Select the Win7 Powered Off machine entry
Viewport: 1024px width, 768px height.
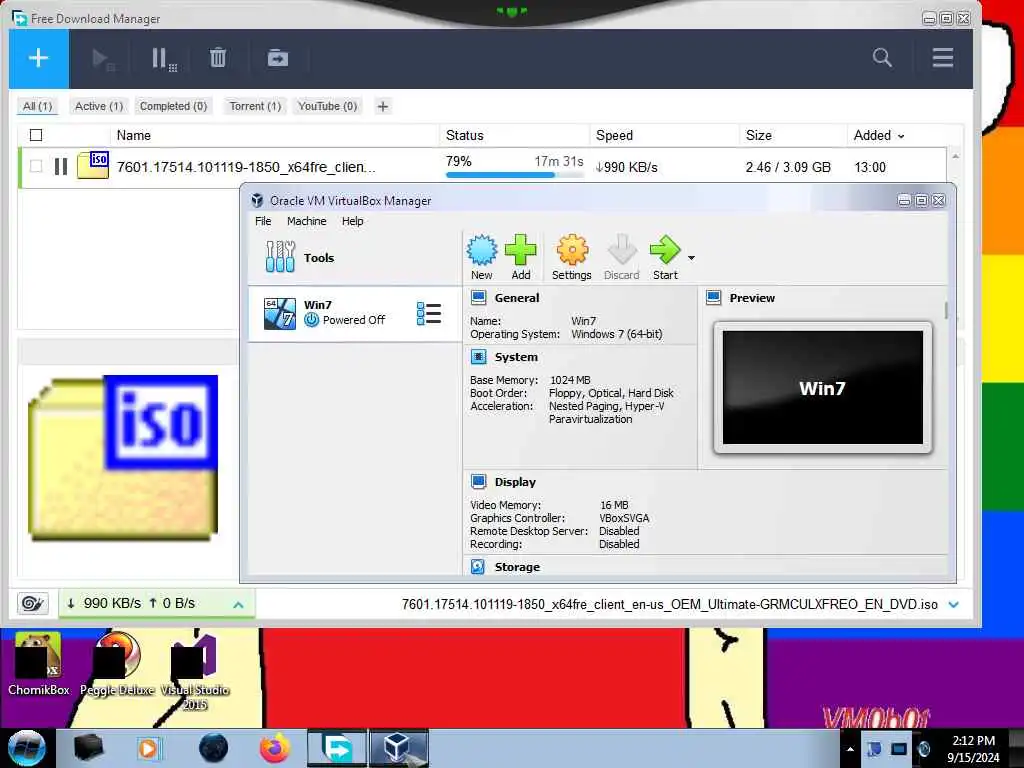click(355, 313)
